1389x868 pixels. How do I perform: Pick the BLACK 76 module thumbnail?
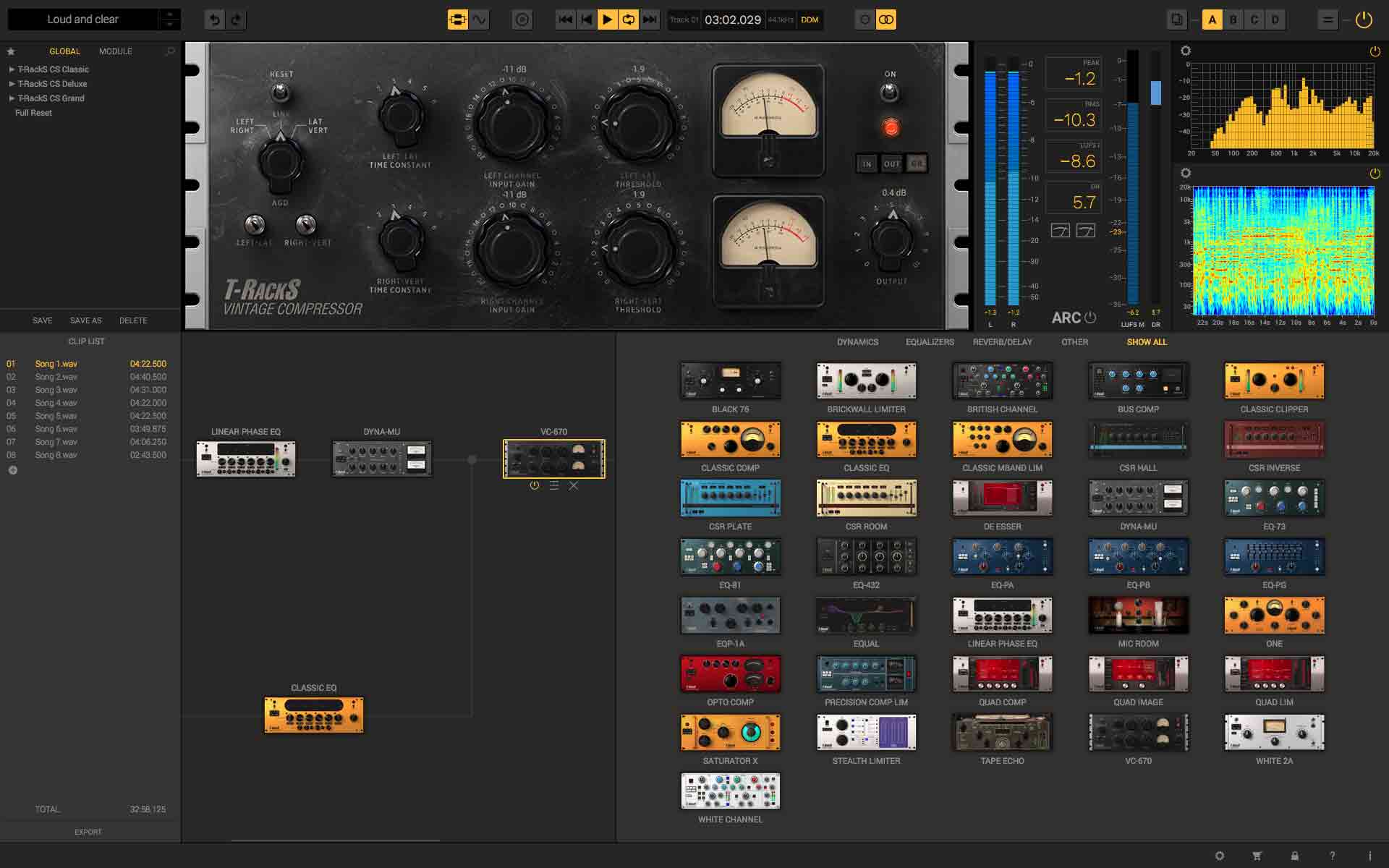point(731,381)
